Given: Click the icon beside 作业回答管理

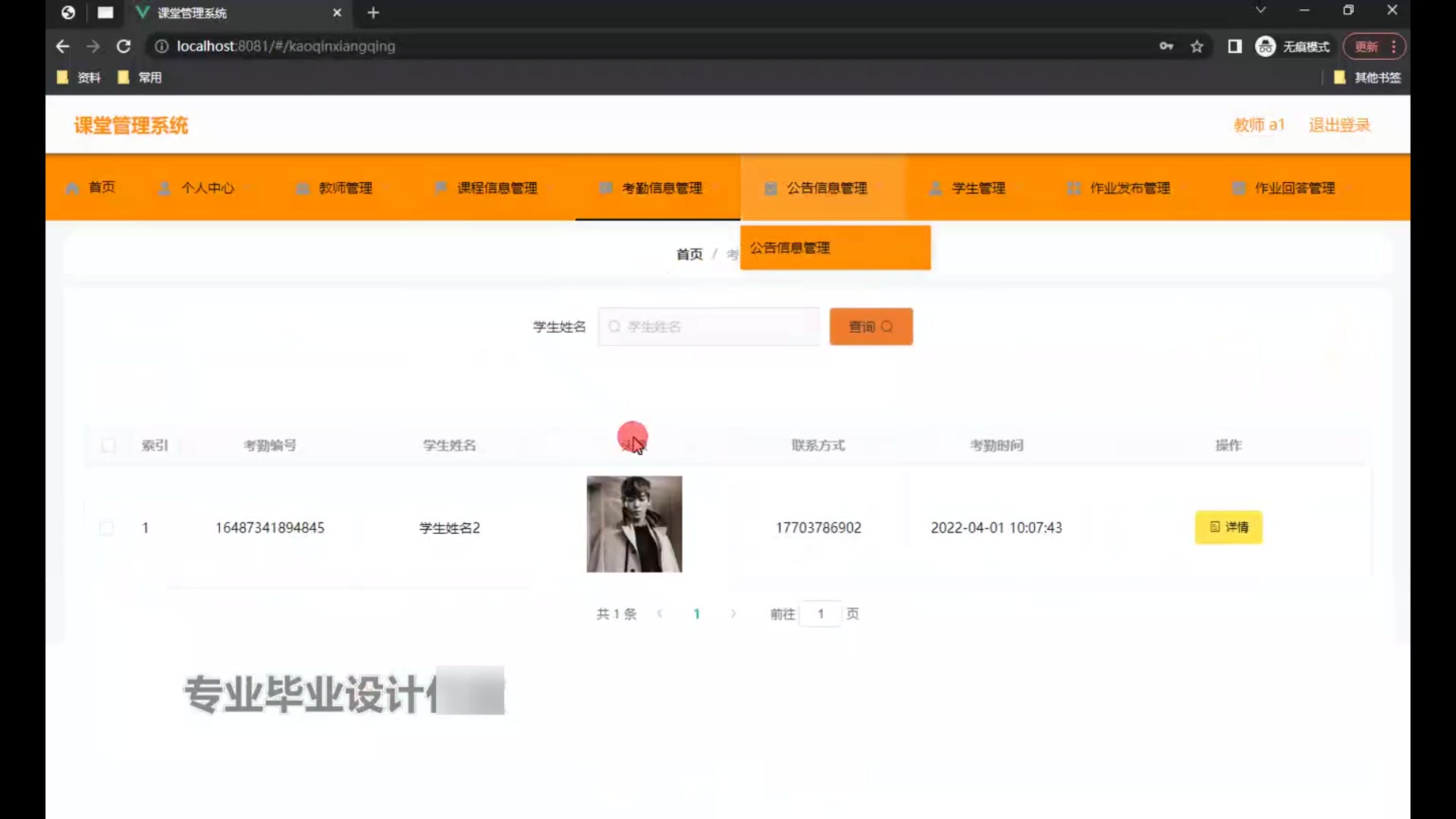Looking at the screenshot, I should (x=1238, y=188).
